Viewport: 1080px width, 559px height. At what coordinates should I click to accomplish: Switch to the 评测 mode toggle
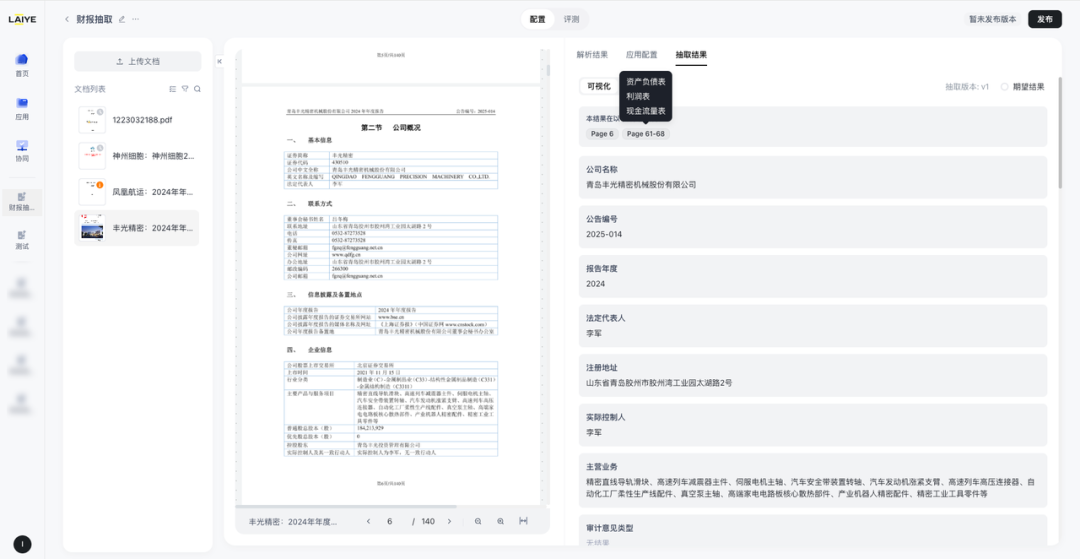point(571,19)
